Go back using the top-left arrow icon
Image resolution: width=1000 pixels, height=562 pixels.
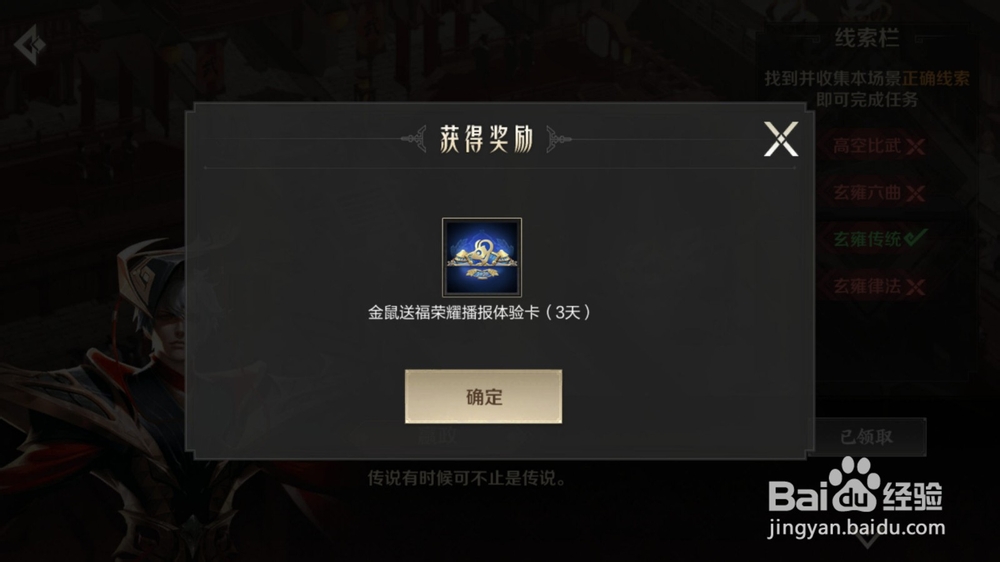coord(30,45)
